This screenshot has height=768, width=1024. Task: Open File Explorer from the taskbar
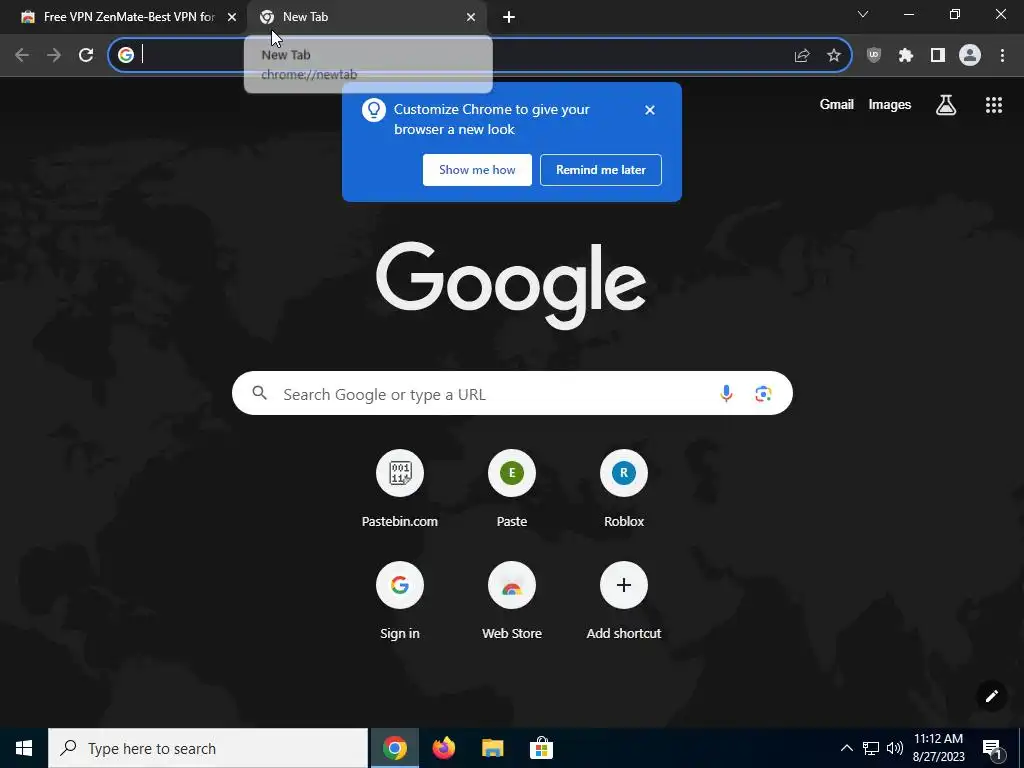click(x=492, y=748)
